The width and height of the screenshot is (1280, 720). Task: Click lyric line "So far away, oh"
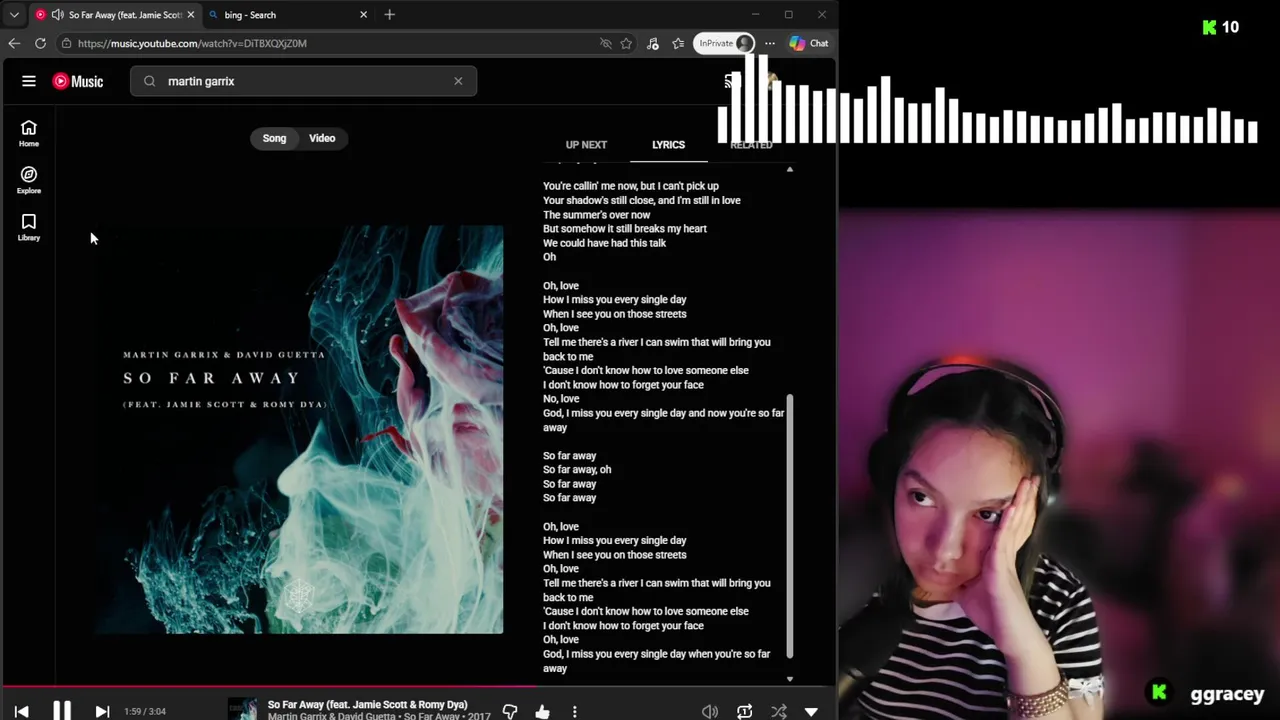coord(577,469)
